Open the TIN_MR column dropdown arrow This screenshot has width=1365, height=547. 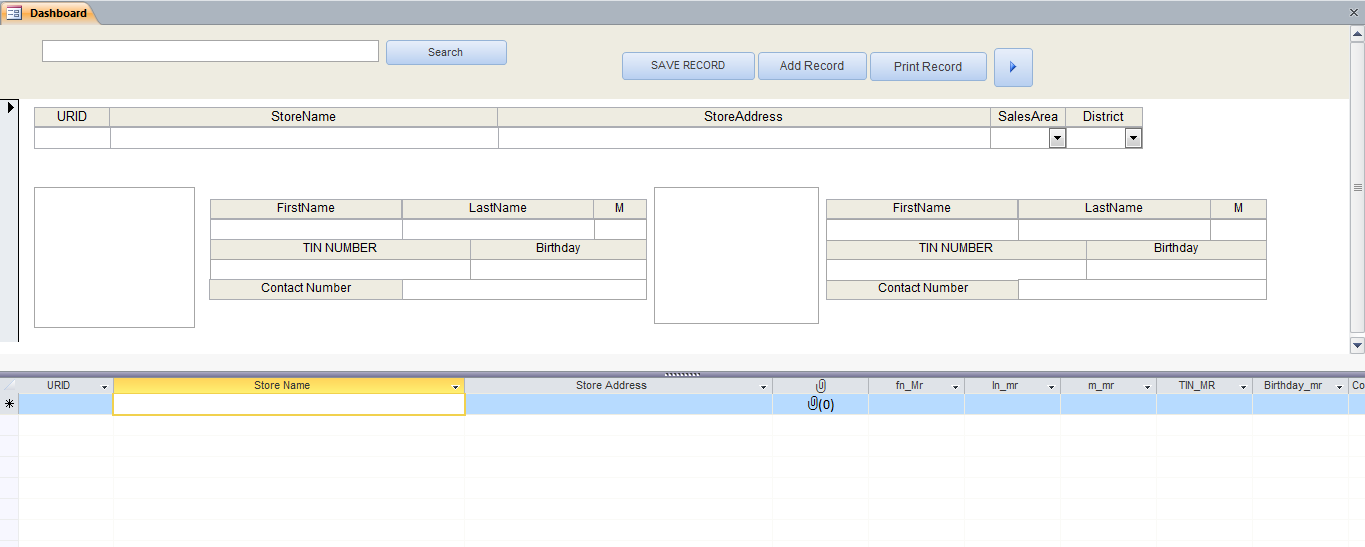1244,386
